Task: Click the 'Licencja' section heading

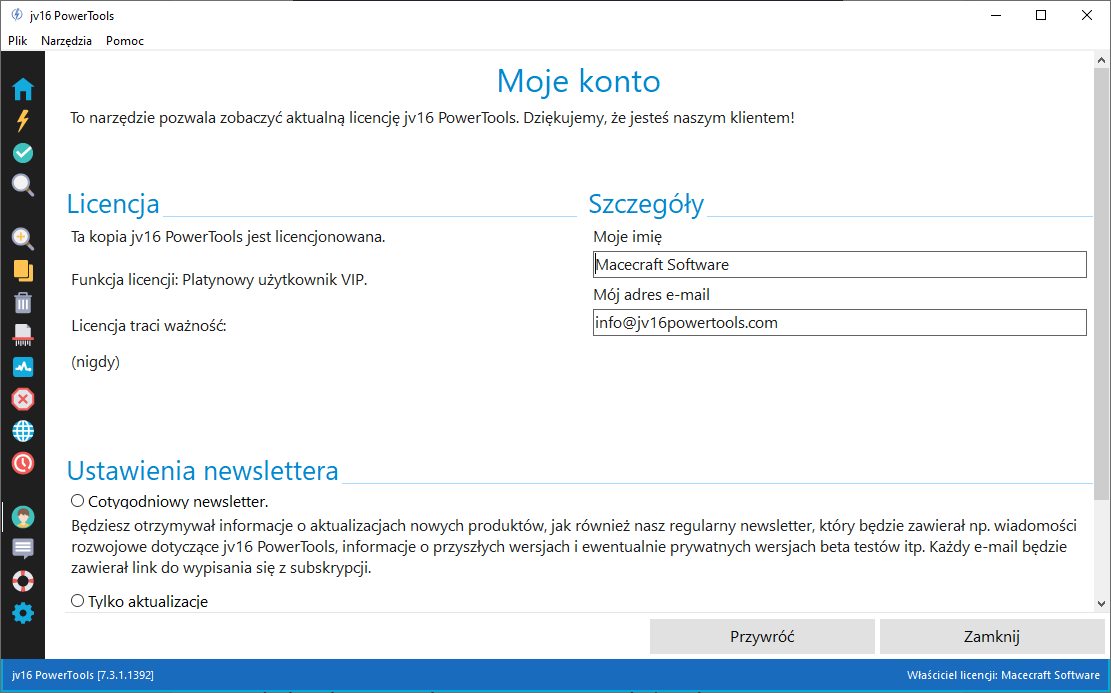Action: [113, 203]
